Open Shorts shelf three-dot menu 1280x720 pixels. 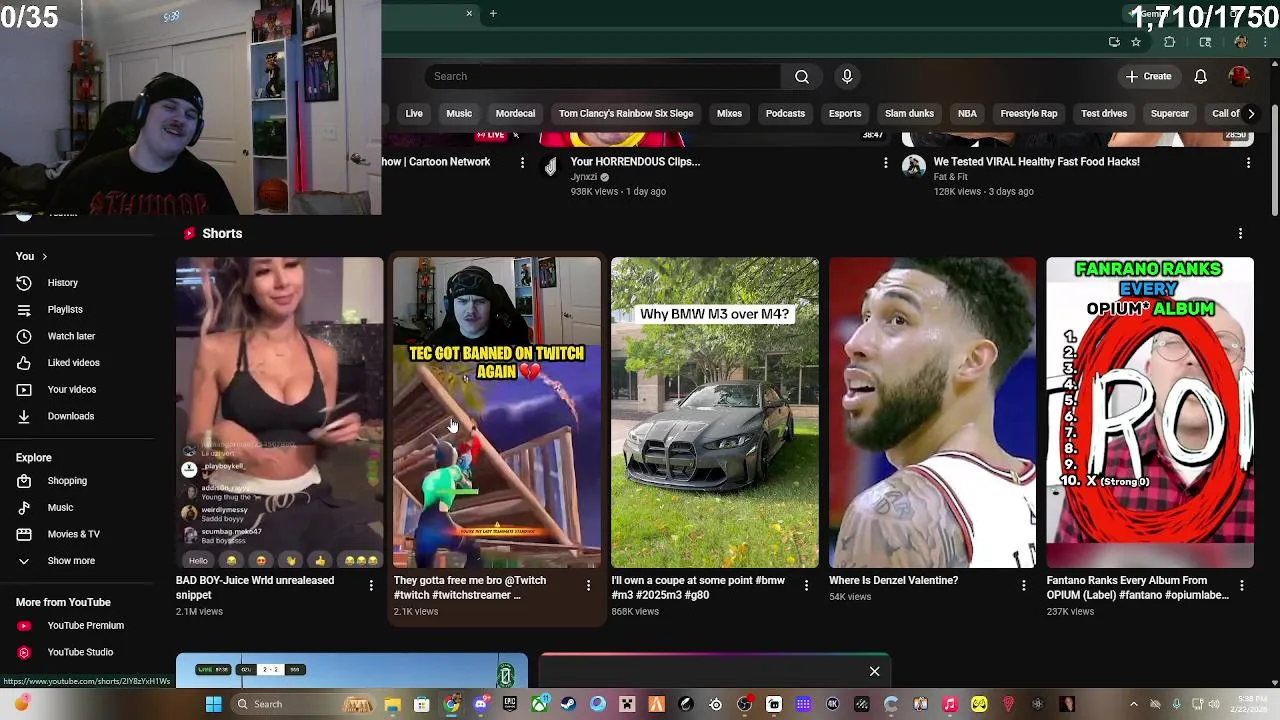1240,233
